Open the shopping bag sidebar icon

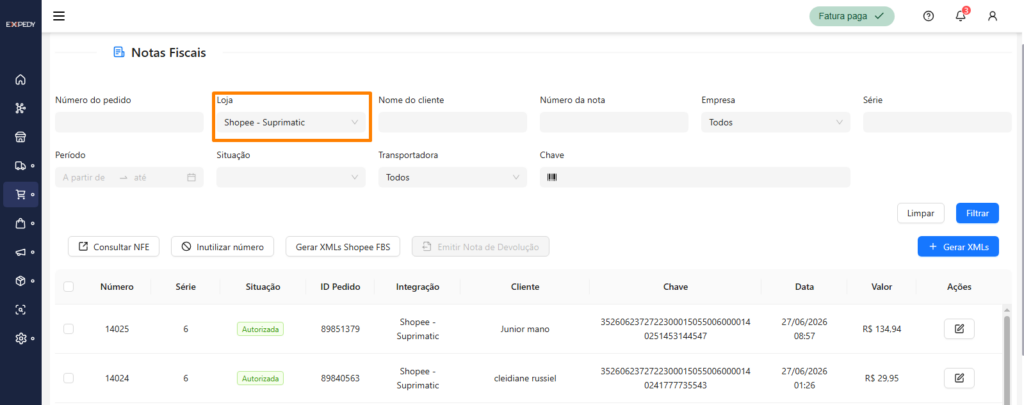tap(20, 223)
